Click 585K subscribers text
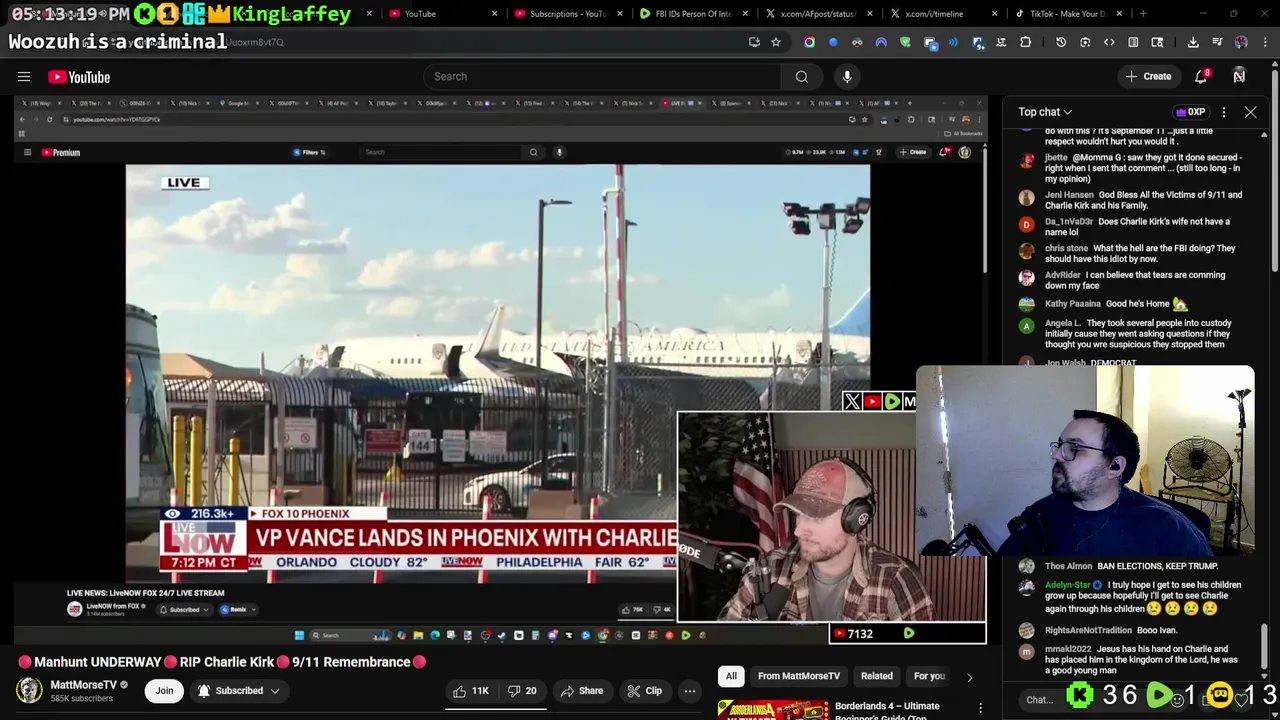The image size is (1280, 720). coord(81,699)
